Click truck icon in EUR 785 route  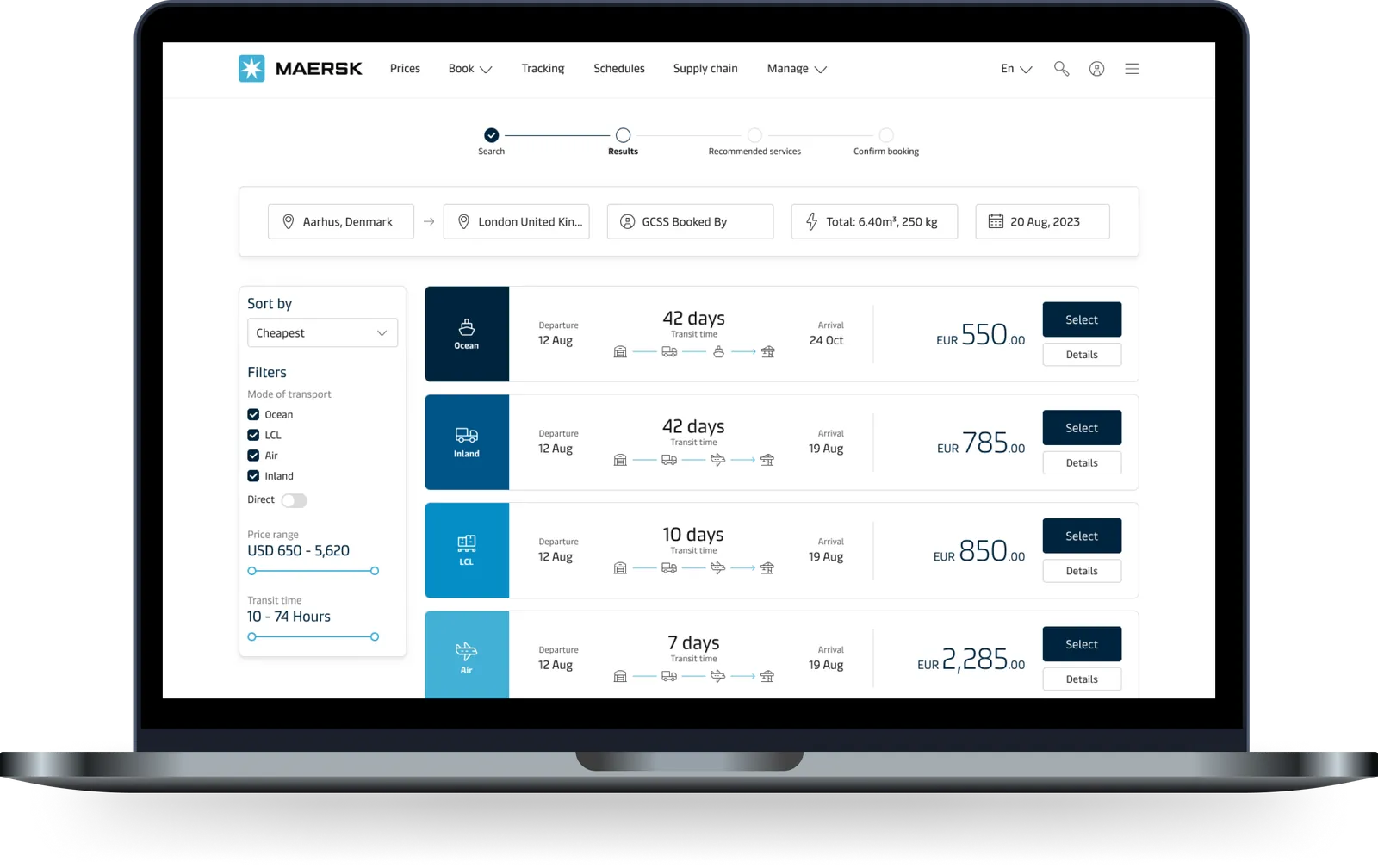(669, 460)
